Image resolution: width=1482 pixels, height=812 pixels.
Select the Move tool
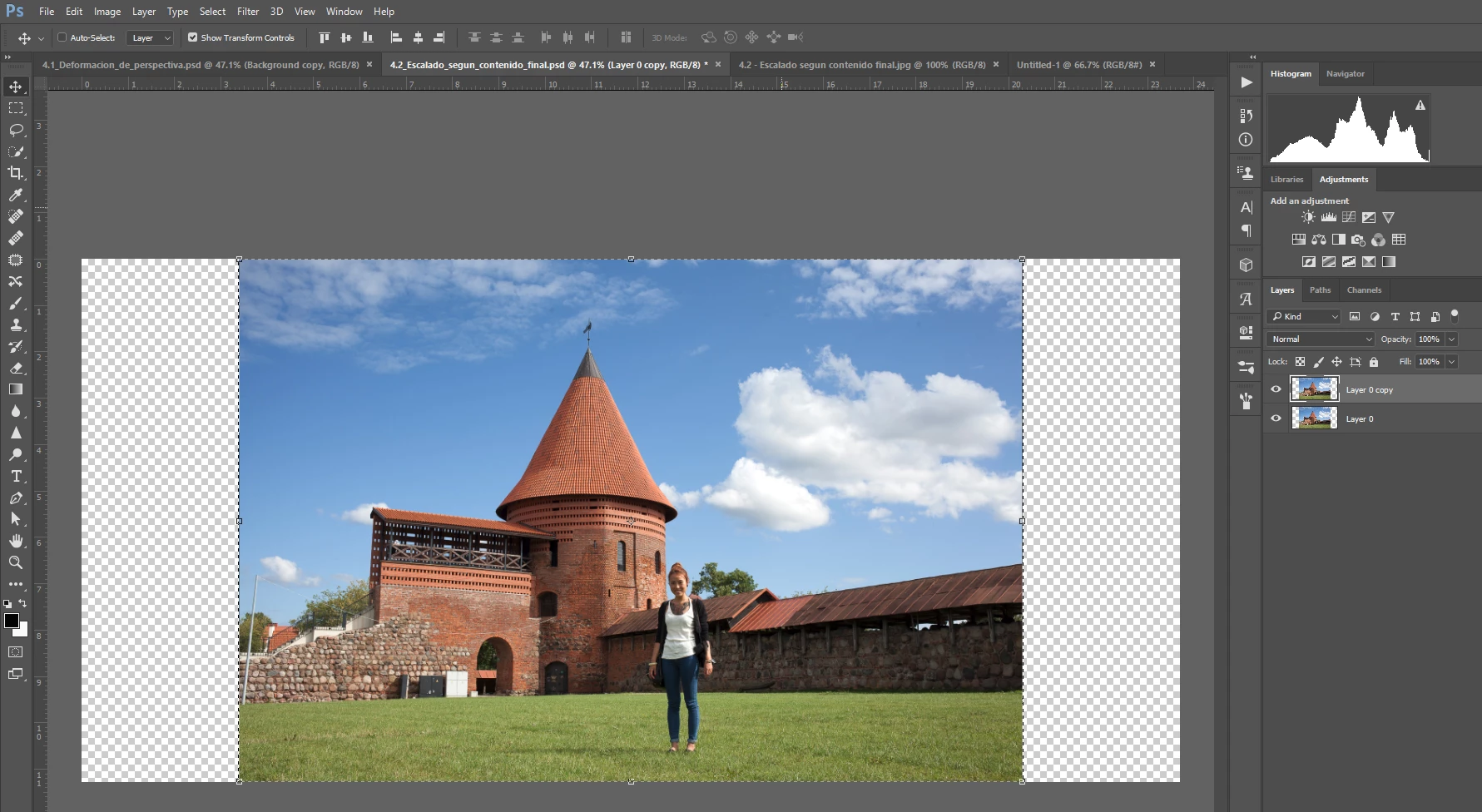(16, 87)
